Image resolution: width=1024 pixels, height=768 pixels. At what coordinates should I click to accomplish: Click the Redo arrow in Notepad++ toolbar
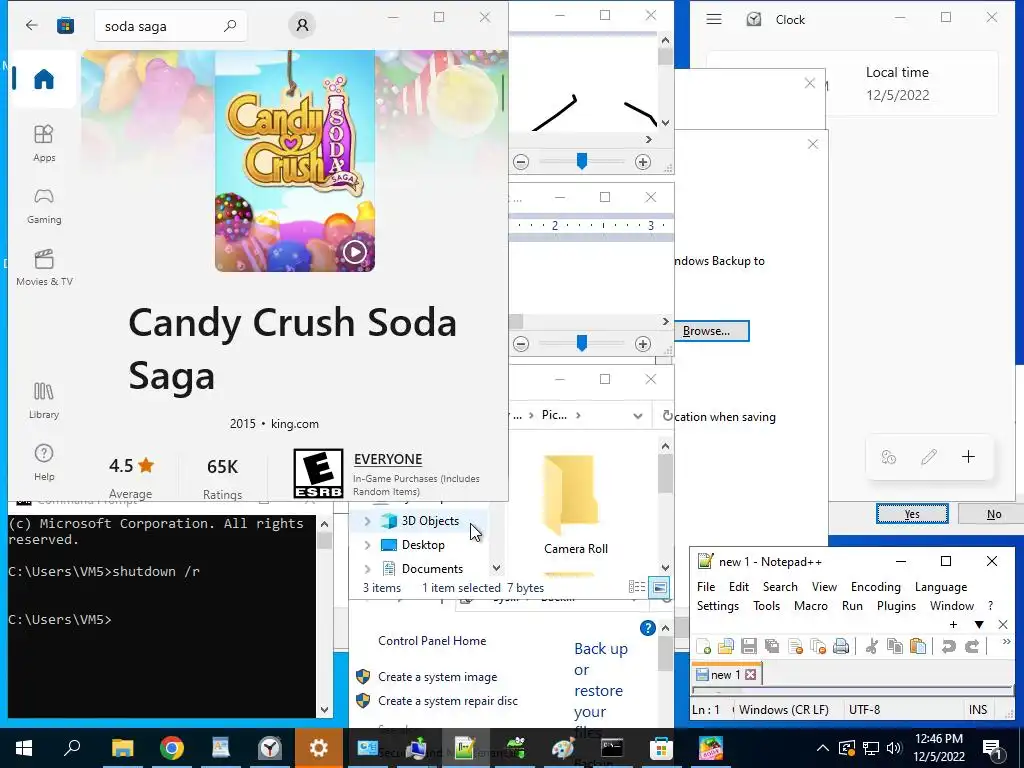pyautogui.click(x=972, y=647)
